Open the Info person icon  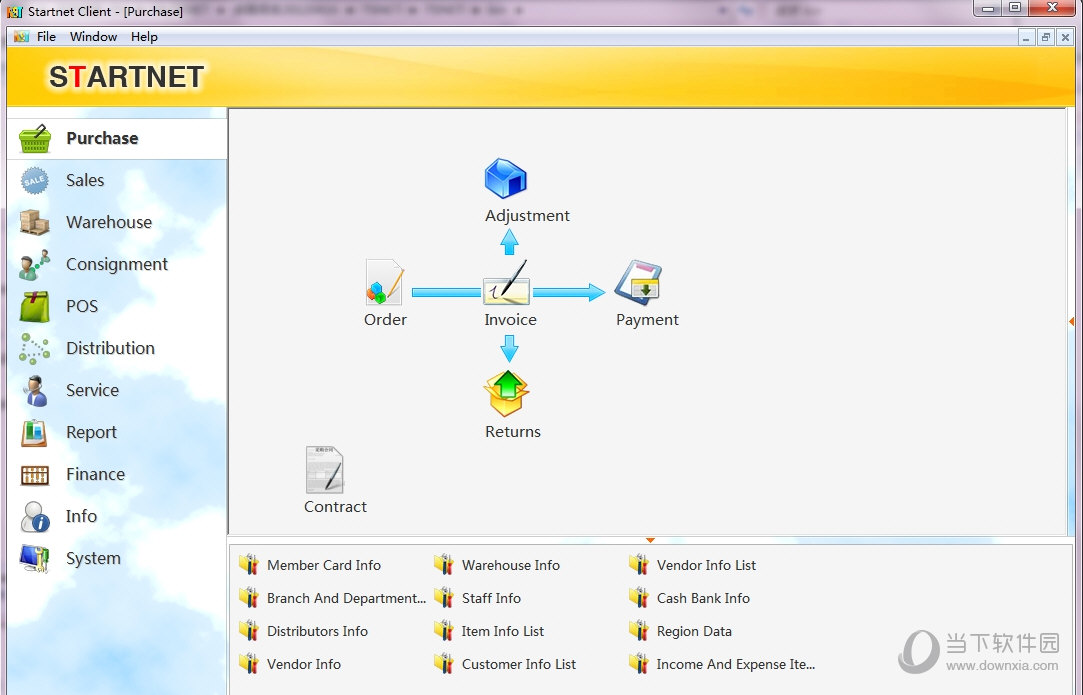(35, 517)
